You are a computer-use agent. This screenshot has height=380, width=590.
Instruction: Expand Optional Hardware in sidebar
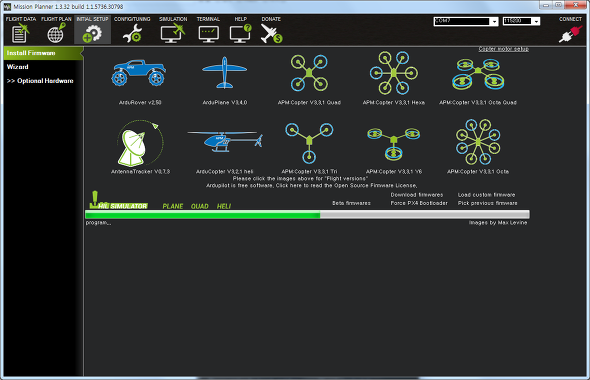click(x=40, y=81)
